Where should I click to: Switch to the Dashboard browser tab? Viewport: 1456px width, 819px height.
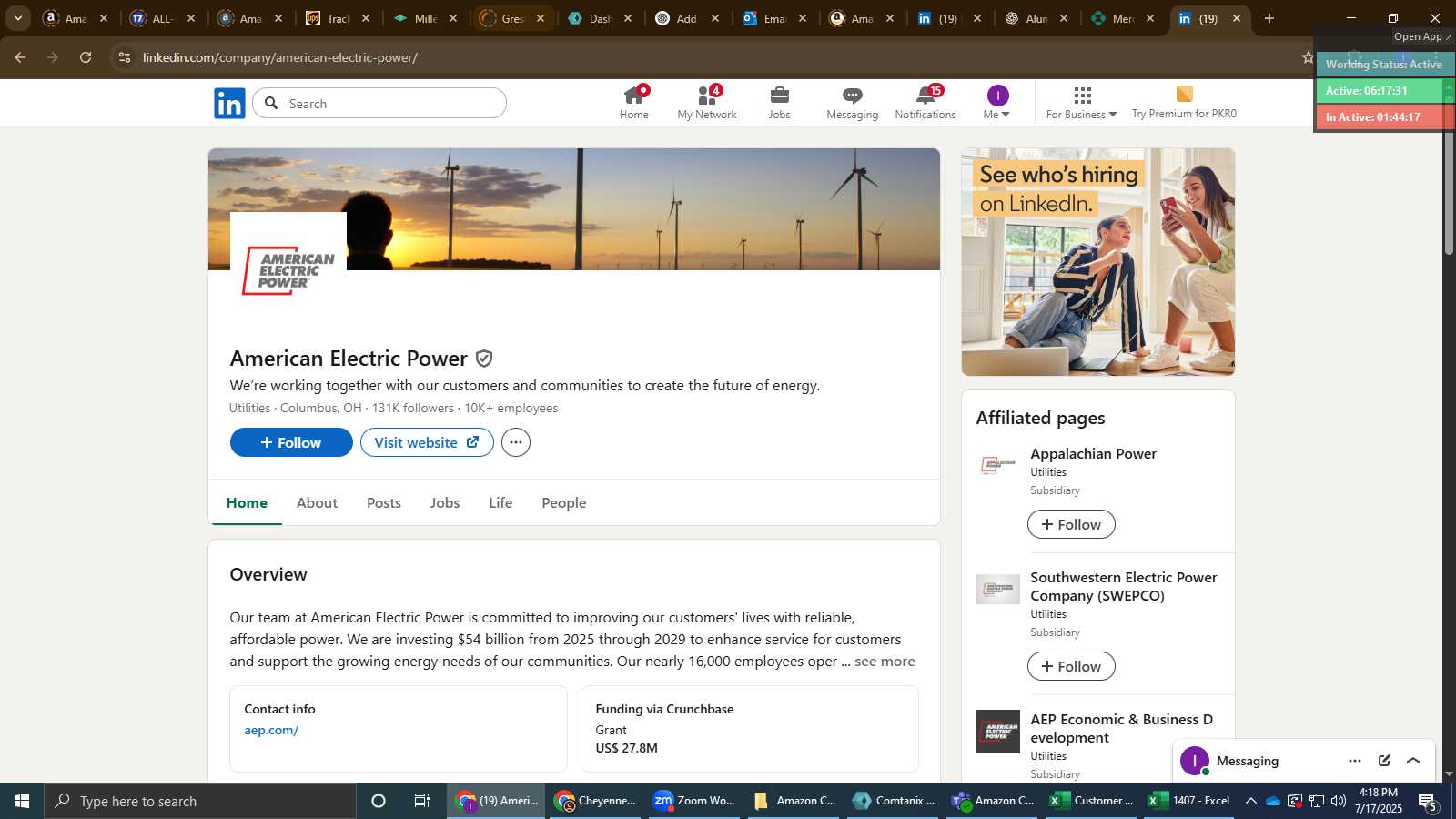click(600, 18)
